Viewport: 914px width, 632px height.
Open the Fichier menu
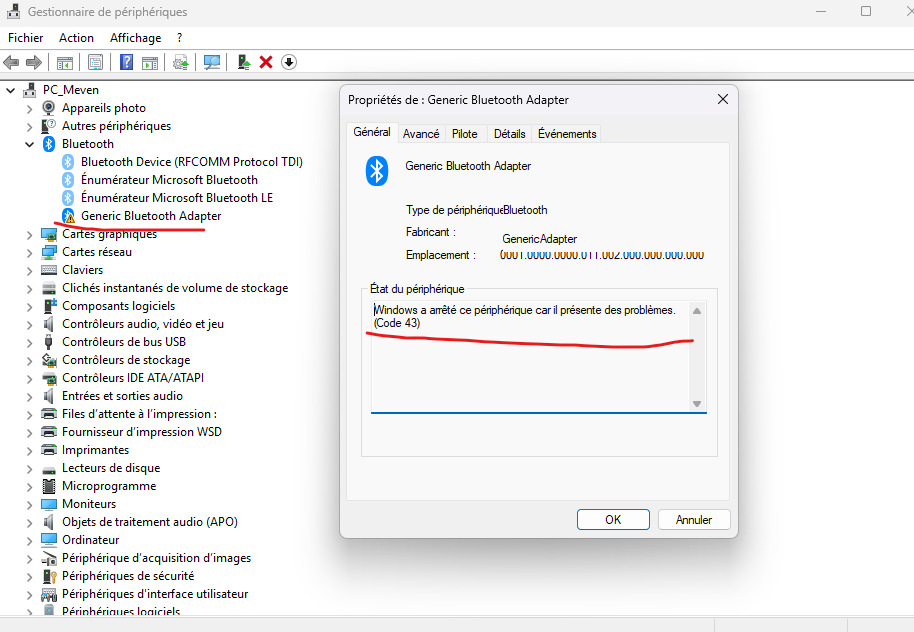(26, 38)
